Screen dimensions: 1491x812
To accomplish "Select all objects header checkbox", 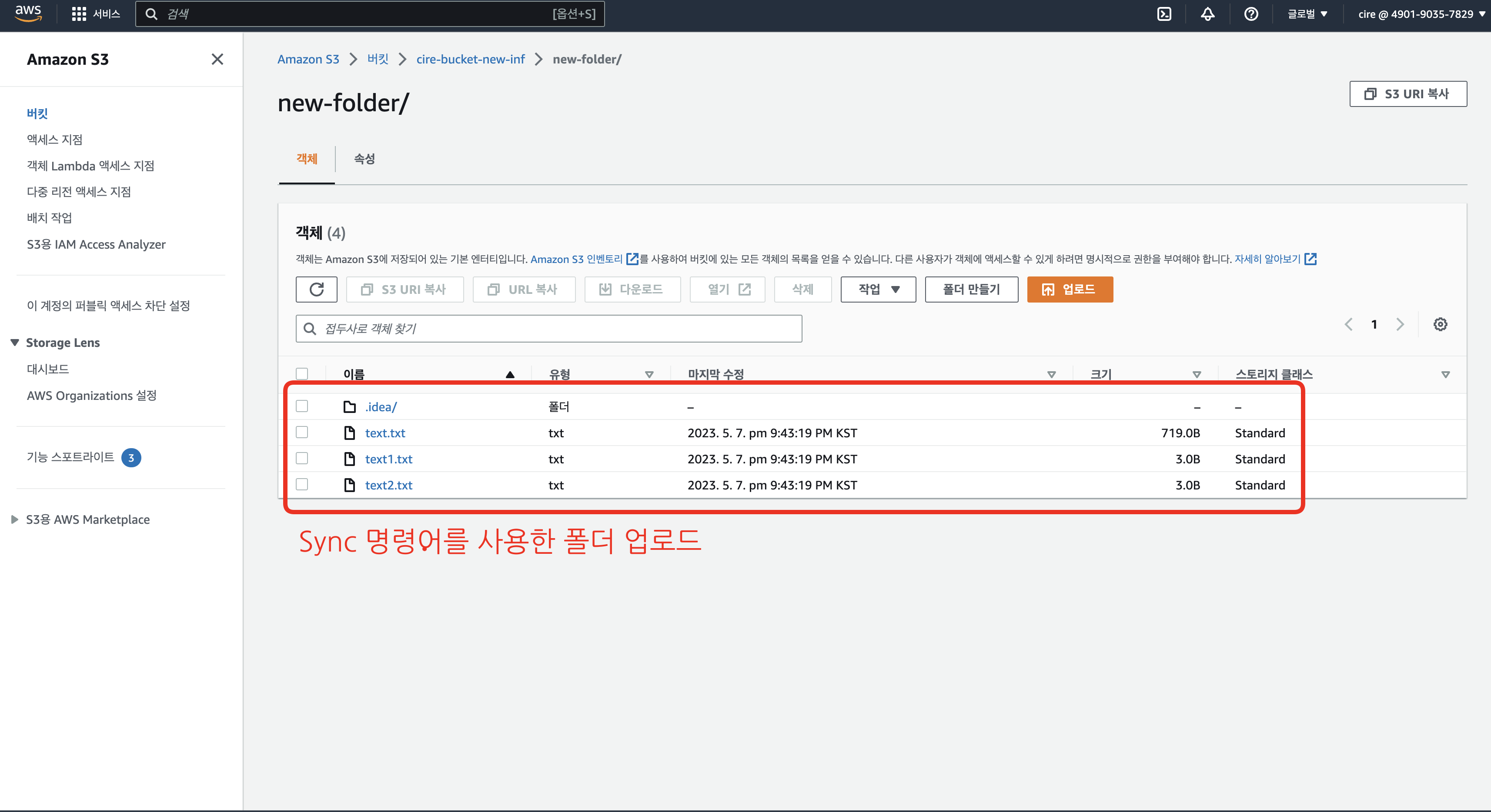I will point(302,373).
